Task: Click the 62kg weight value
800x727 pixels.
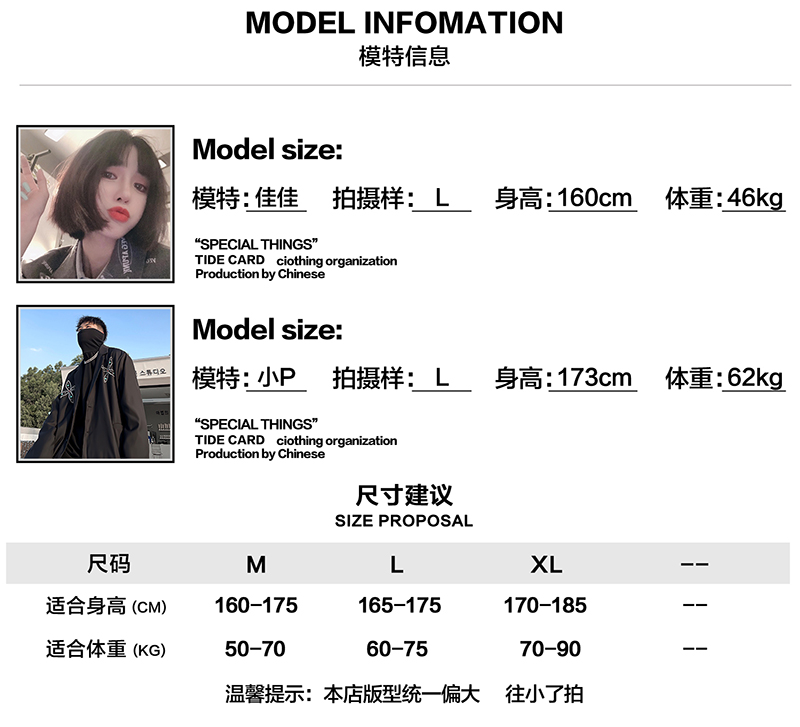Action: (x=755, y=378)
